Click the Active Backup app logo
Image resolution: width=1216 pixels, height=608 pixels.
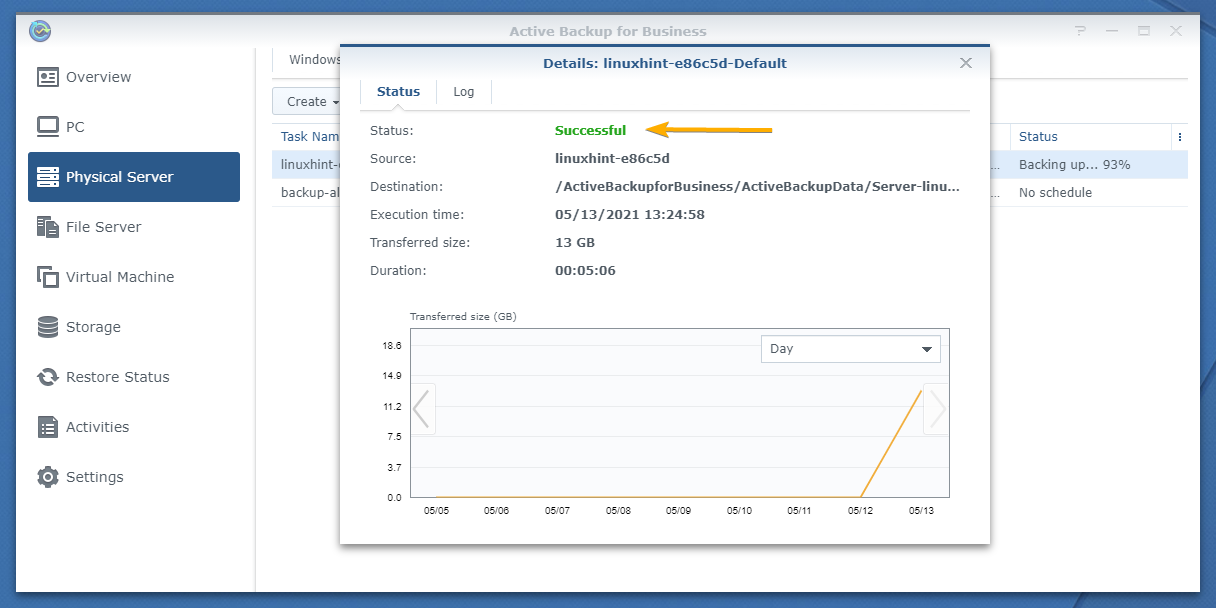tap(40, 31)
